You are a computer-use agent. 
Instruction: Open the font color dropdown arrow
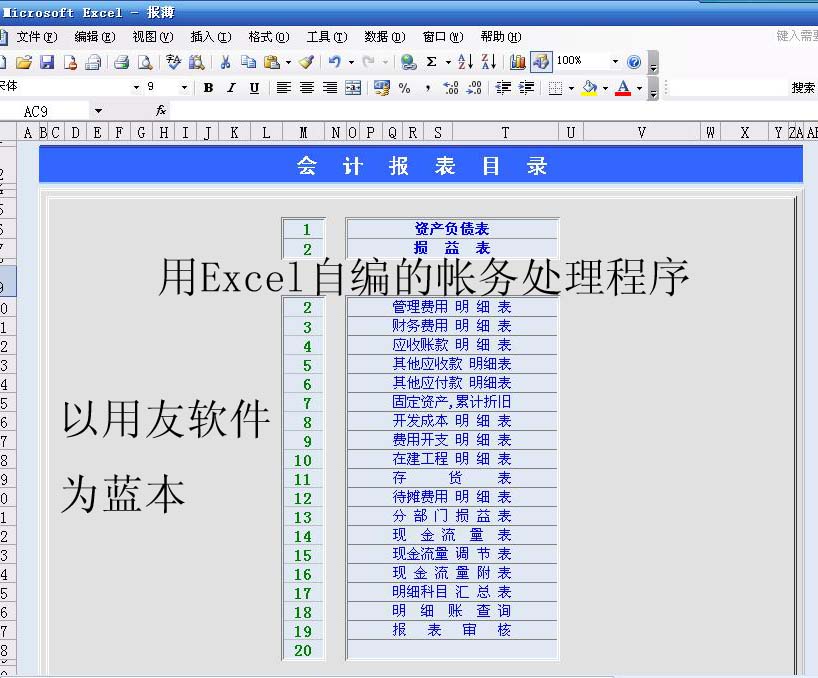tap(640, 88)
